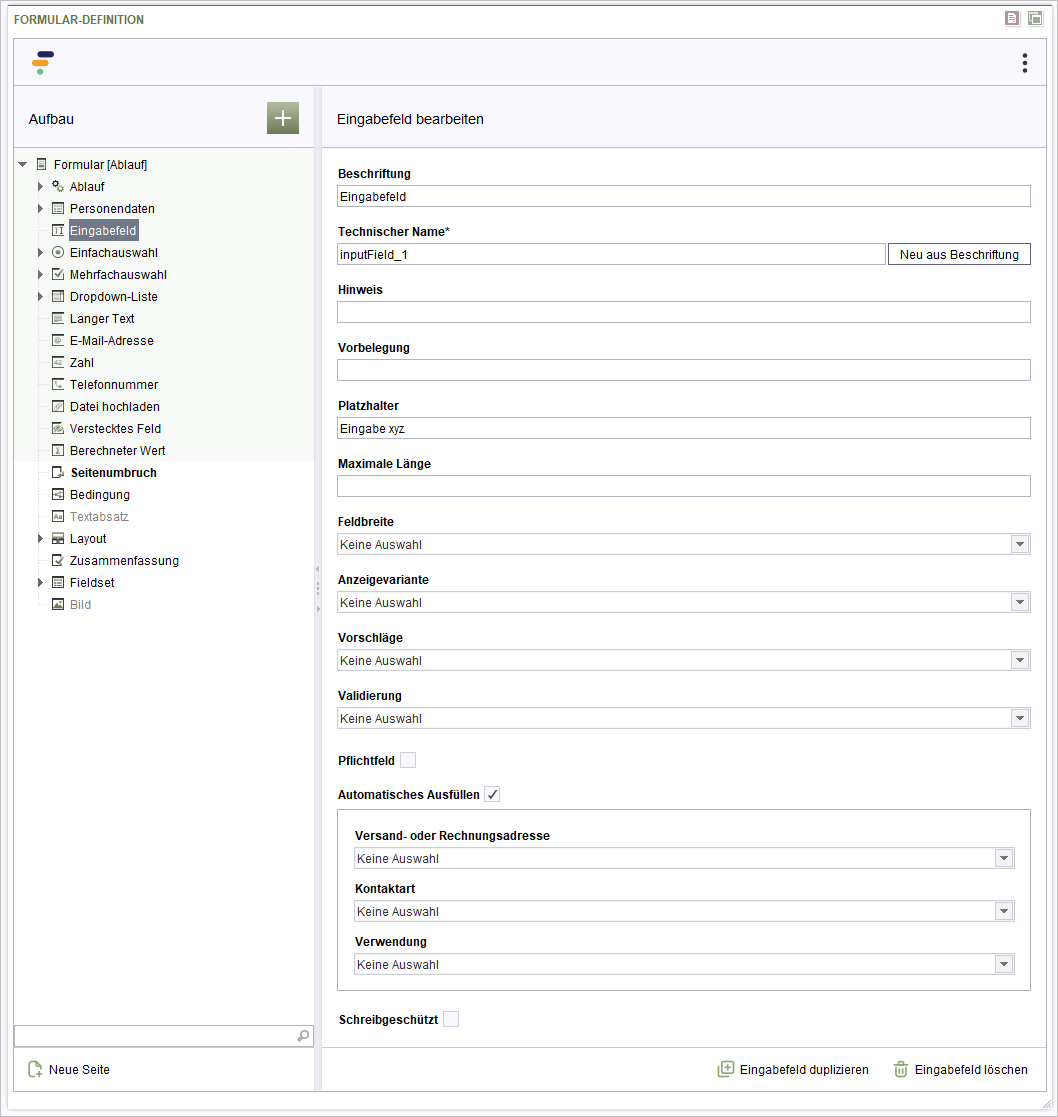Open the Validierung dropdown
Image resolution: width=1058 pixels, height=1117 pixels.
[x=683, y=718]
